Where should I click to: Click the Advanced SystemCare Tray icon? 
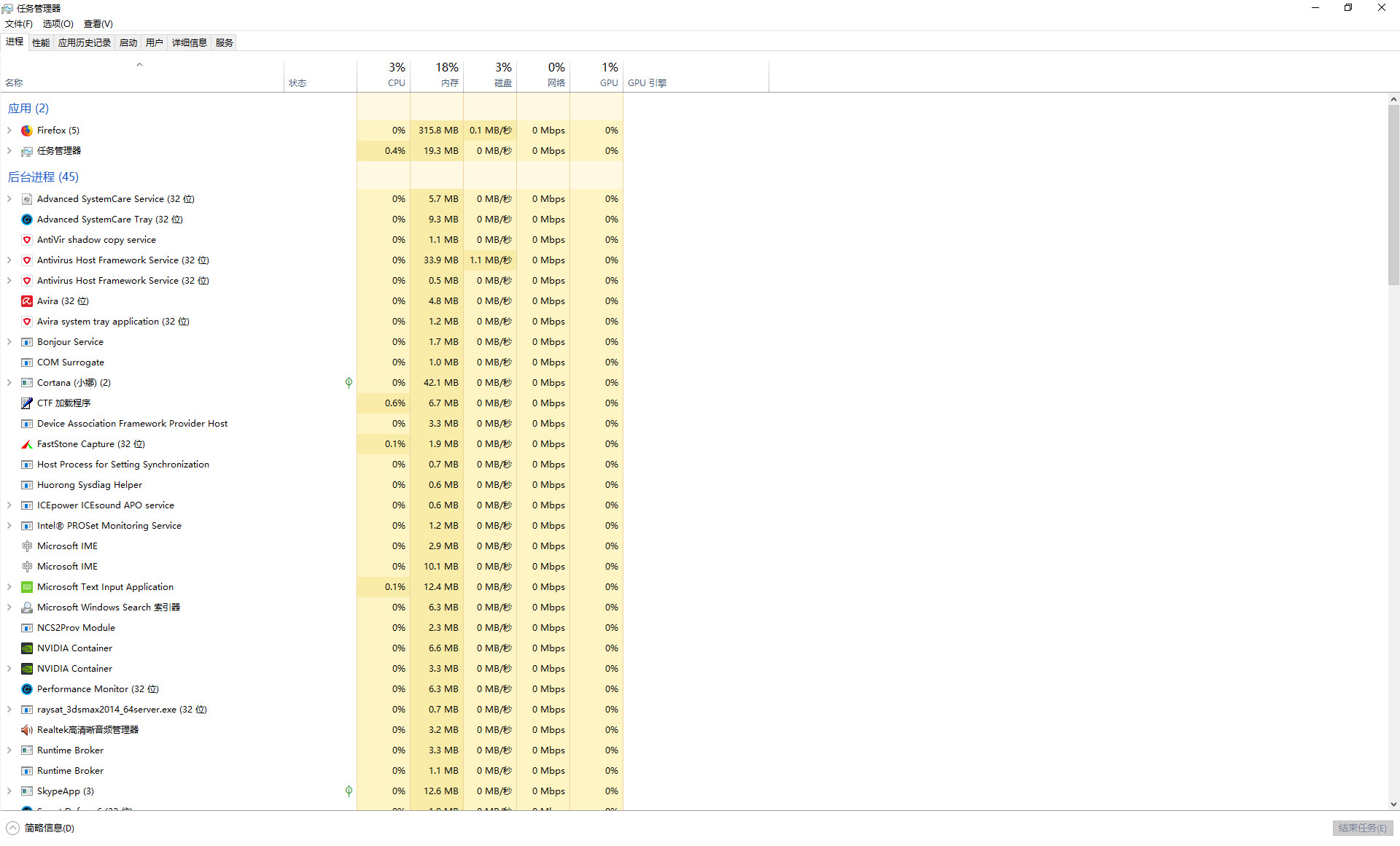[x=27, y=220]
